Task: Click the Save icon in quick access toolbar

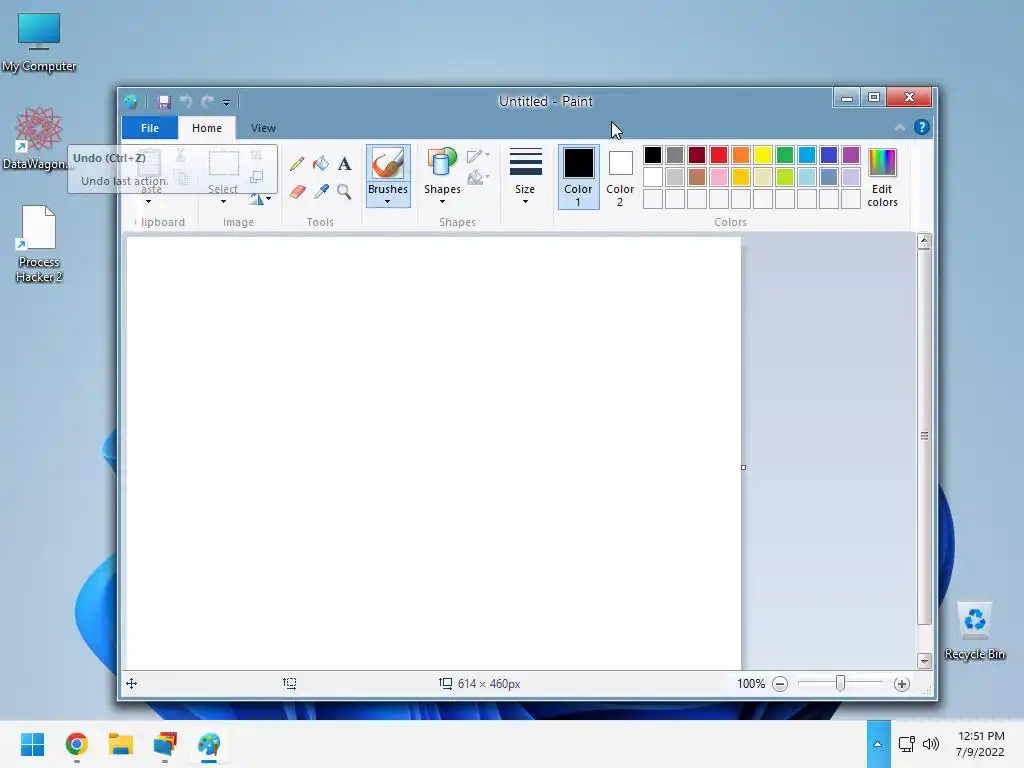Action: coord(164,102)
